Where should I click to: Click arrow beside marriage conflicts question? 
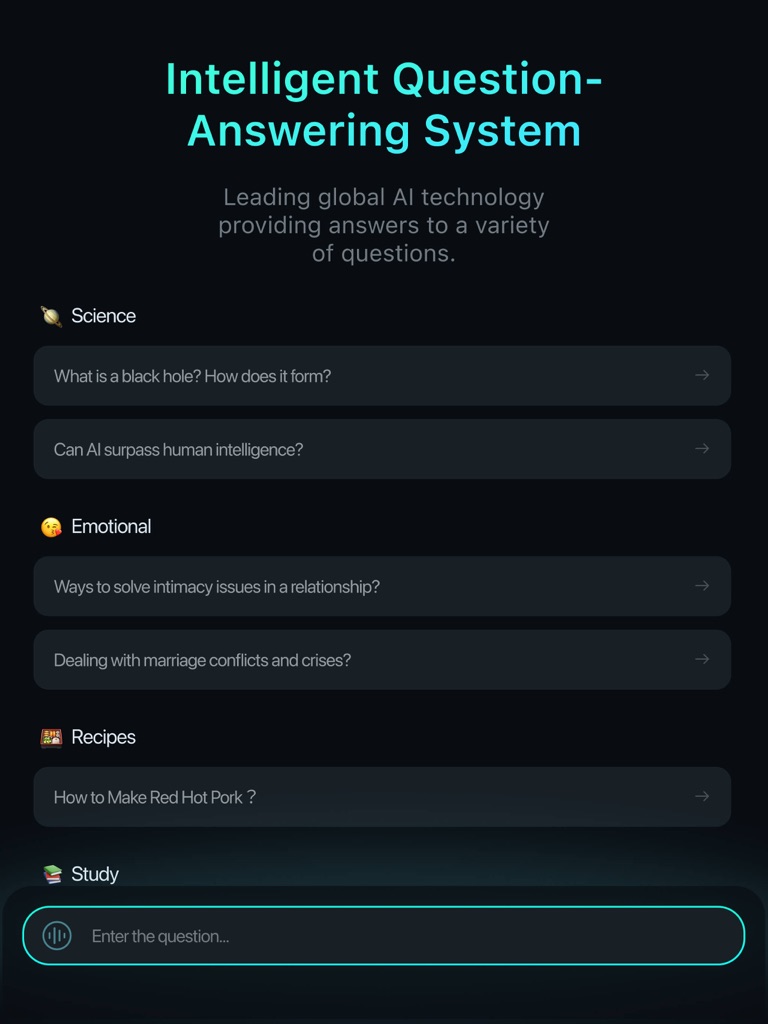coord(702,660)
